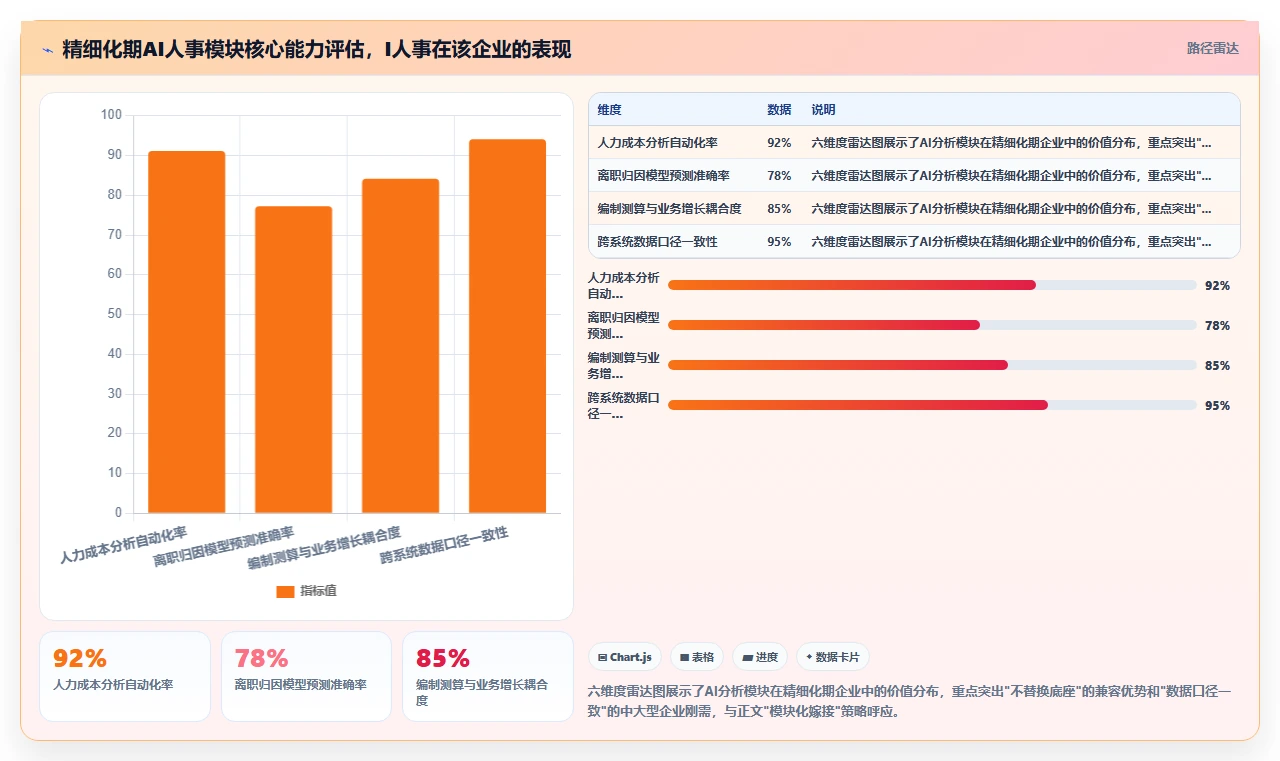The height and width of the screenshot is (761, 1280).
Task: Click the 离职归因模型预测... progress label
Action: click(x=623, y=326)
